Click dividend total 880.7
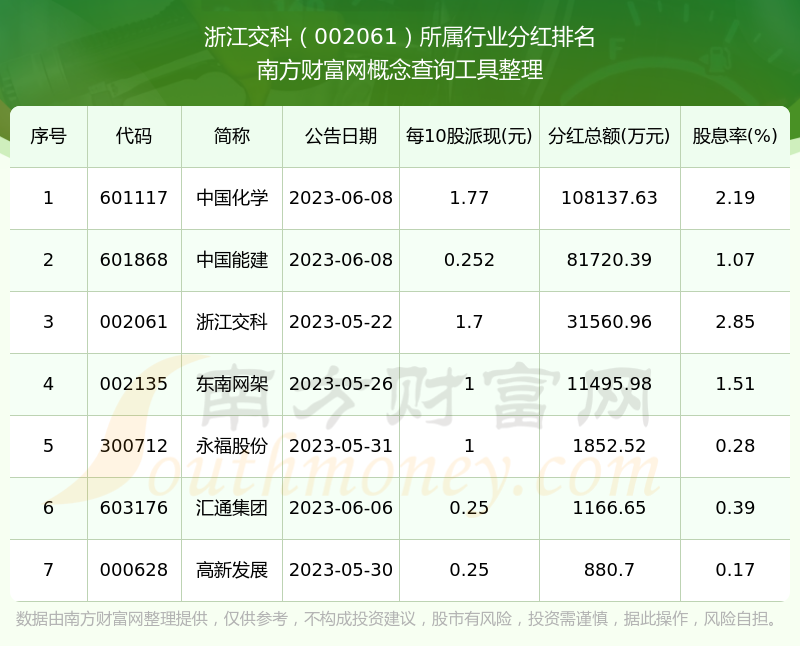 [x=609, y=570]
